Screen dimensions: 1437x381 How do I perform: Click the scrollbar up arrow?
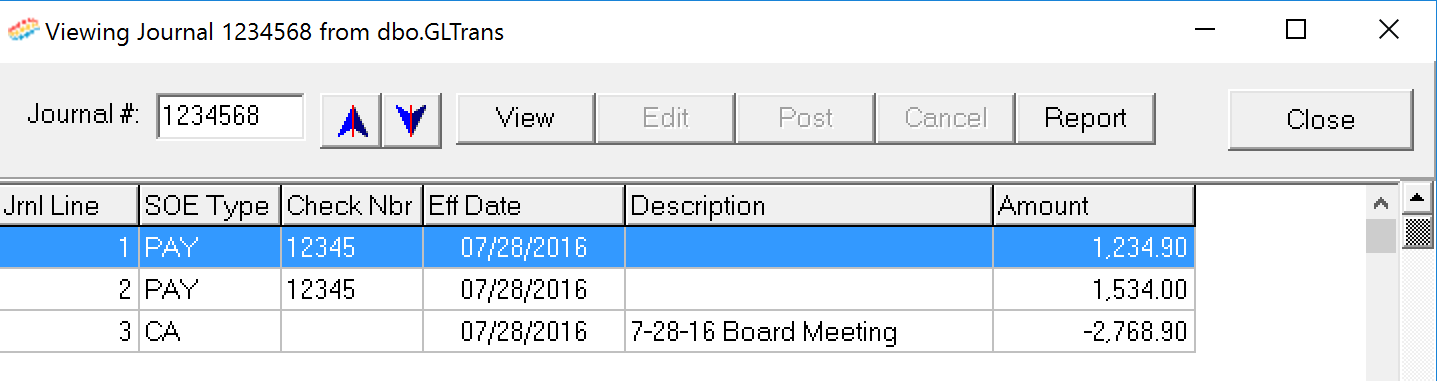[1416, 198]
